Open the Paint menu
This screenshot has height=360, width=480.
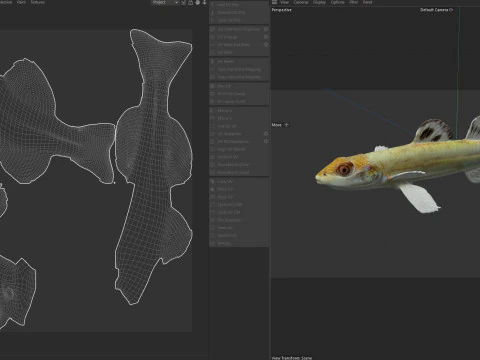tap(21, 2)
